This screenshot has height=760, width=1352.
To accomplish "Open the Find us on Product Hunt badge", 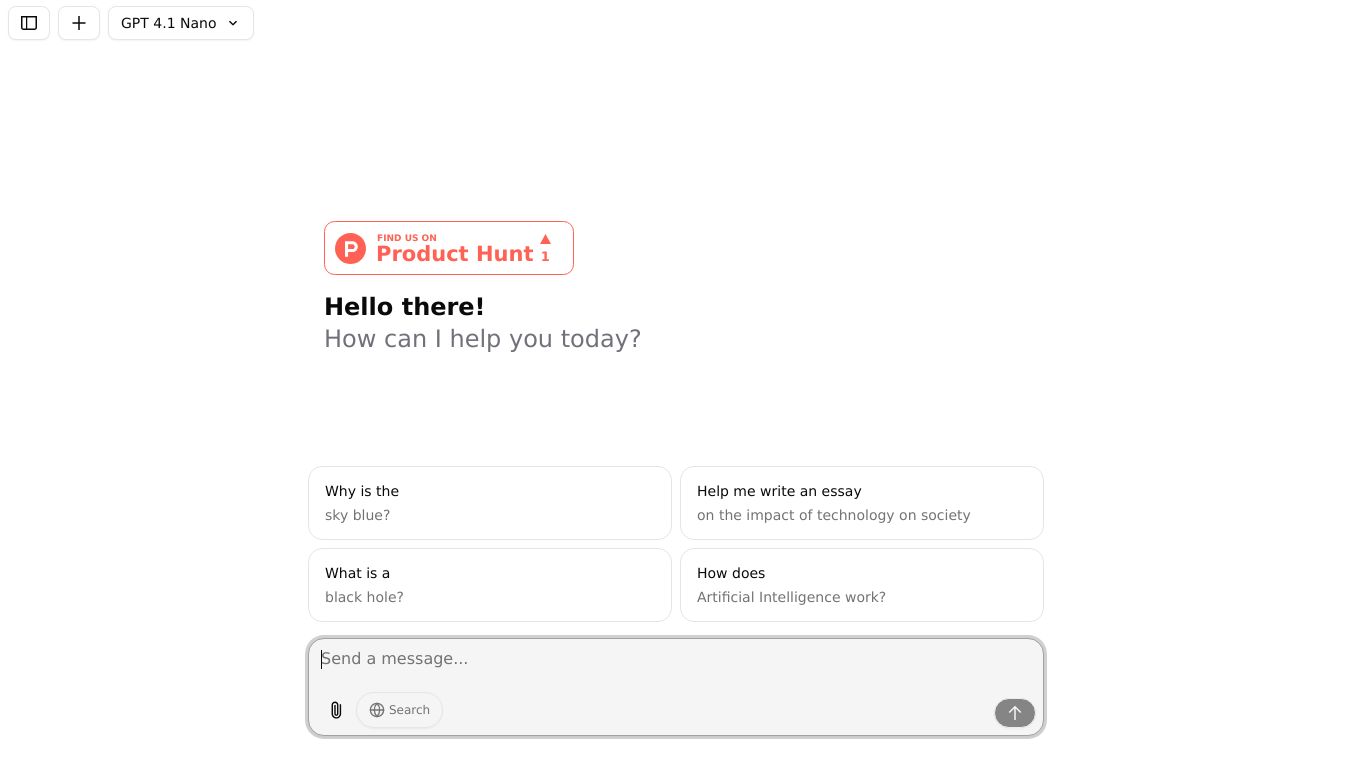I will 449,248.
